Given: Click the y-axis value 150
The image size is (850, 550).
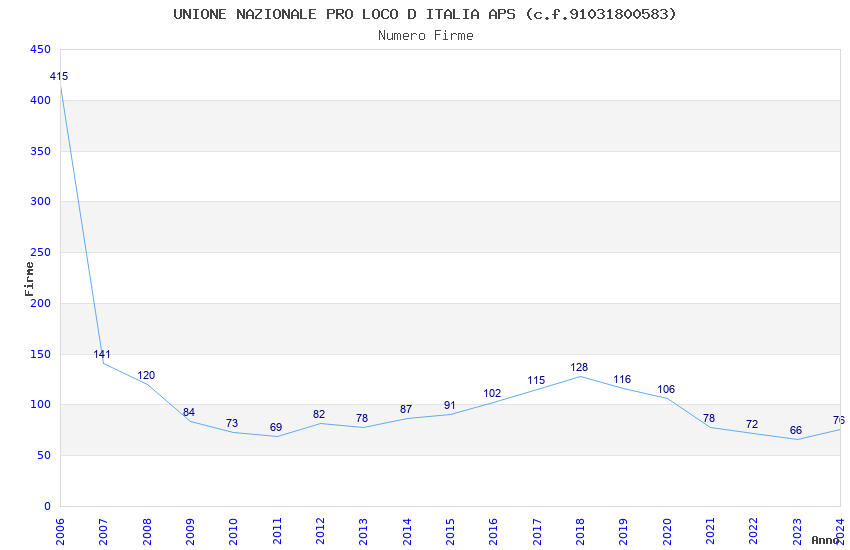Looking at the screenshot, I should (41, 354).
